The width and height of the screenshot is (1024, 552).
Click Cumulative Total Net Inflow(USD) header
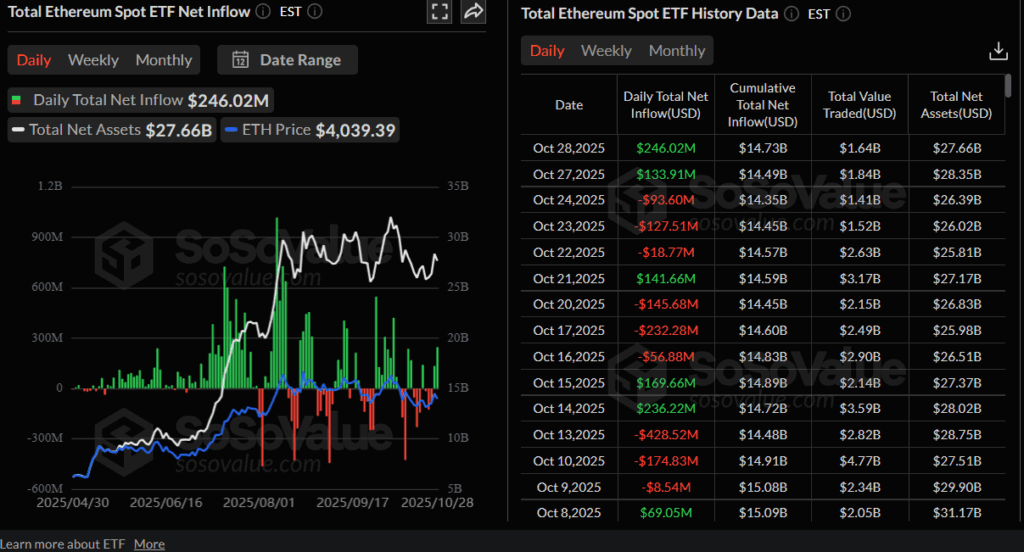[763, 105]
